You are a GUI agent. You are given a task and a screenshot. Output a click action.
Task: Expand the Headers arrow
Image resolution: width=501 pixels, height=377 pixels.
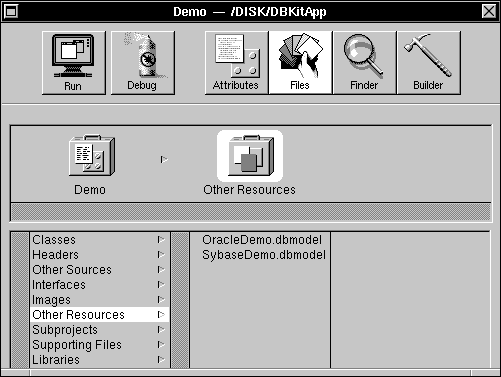[161, 255]
